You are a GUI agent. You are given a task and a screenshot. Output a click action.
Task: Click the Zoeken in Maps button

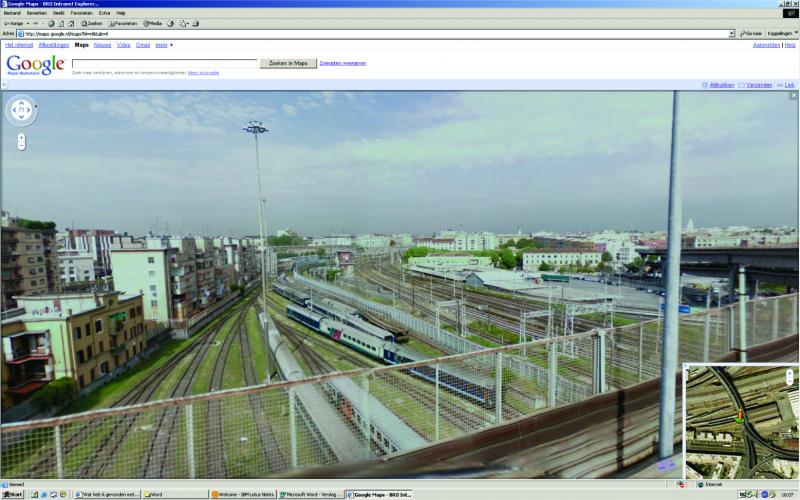tap(288, 63)
